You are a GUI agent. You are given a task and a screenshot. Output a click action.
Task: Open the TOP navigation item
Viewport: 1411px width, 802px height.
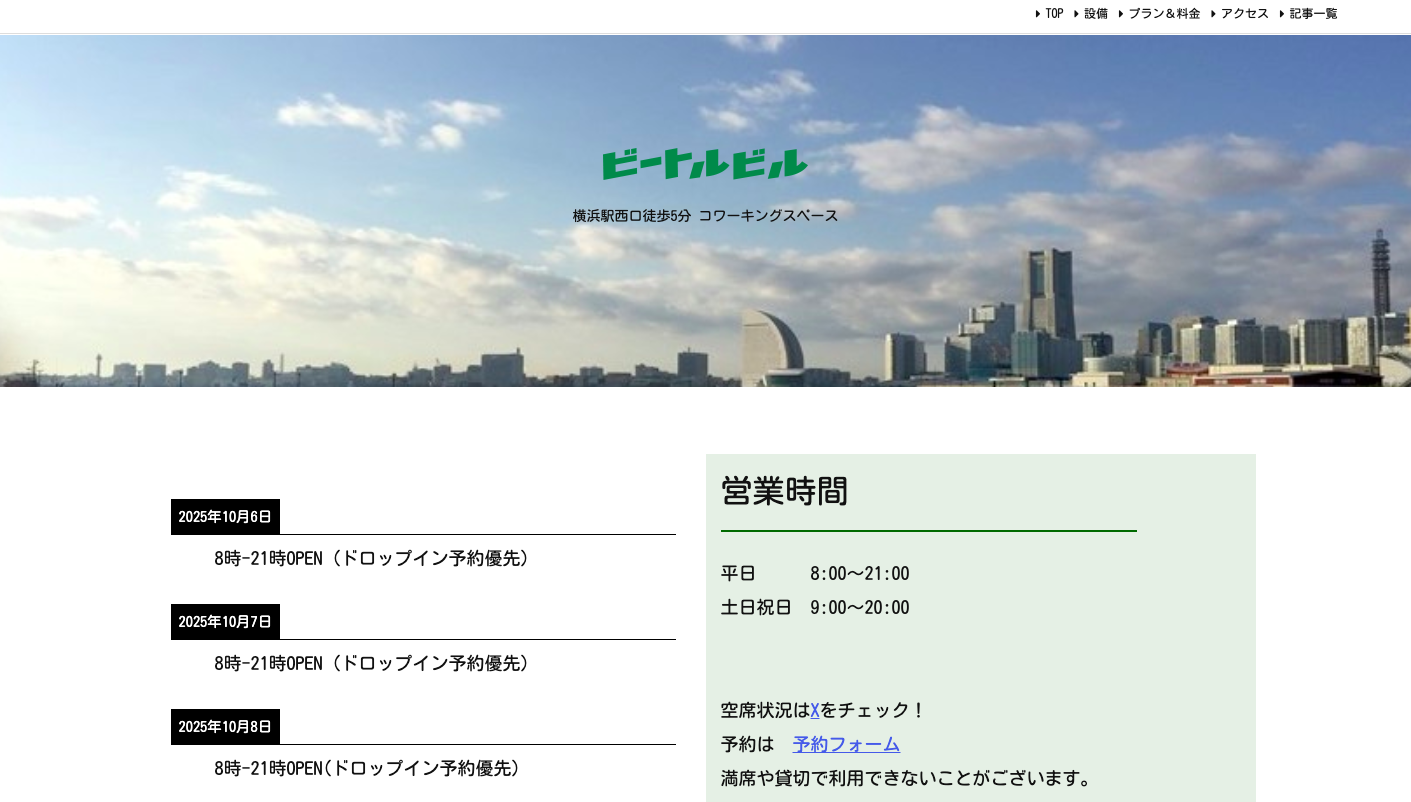click(1054, 14)
